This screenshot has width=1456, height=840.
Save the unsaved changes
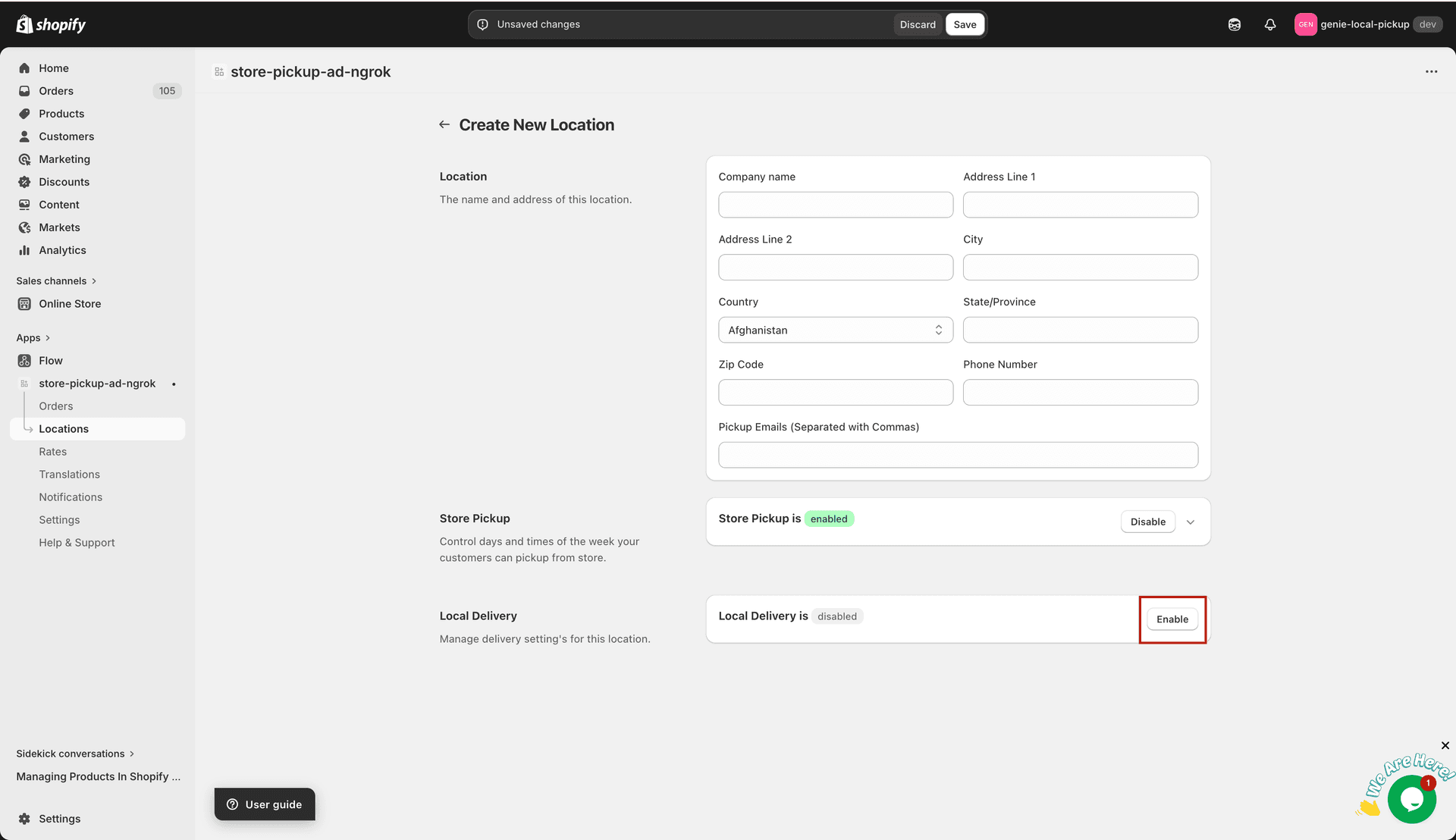coord(965,24)
